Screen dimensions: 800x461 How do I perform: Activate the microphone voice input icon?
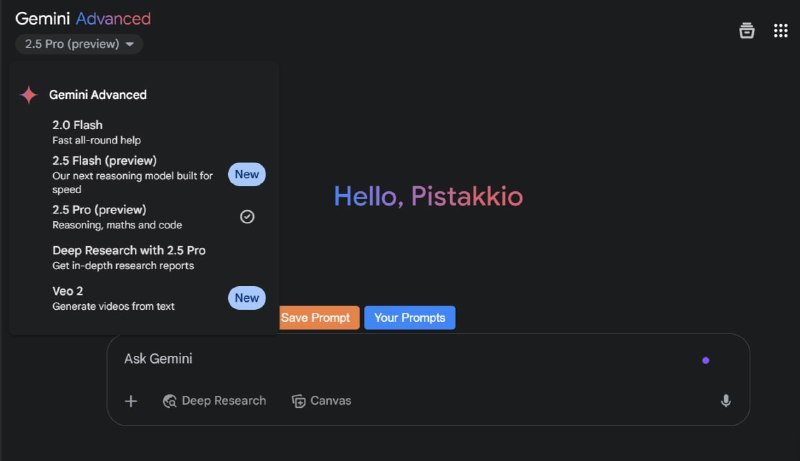725,401
